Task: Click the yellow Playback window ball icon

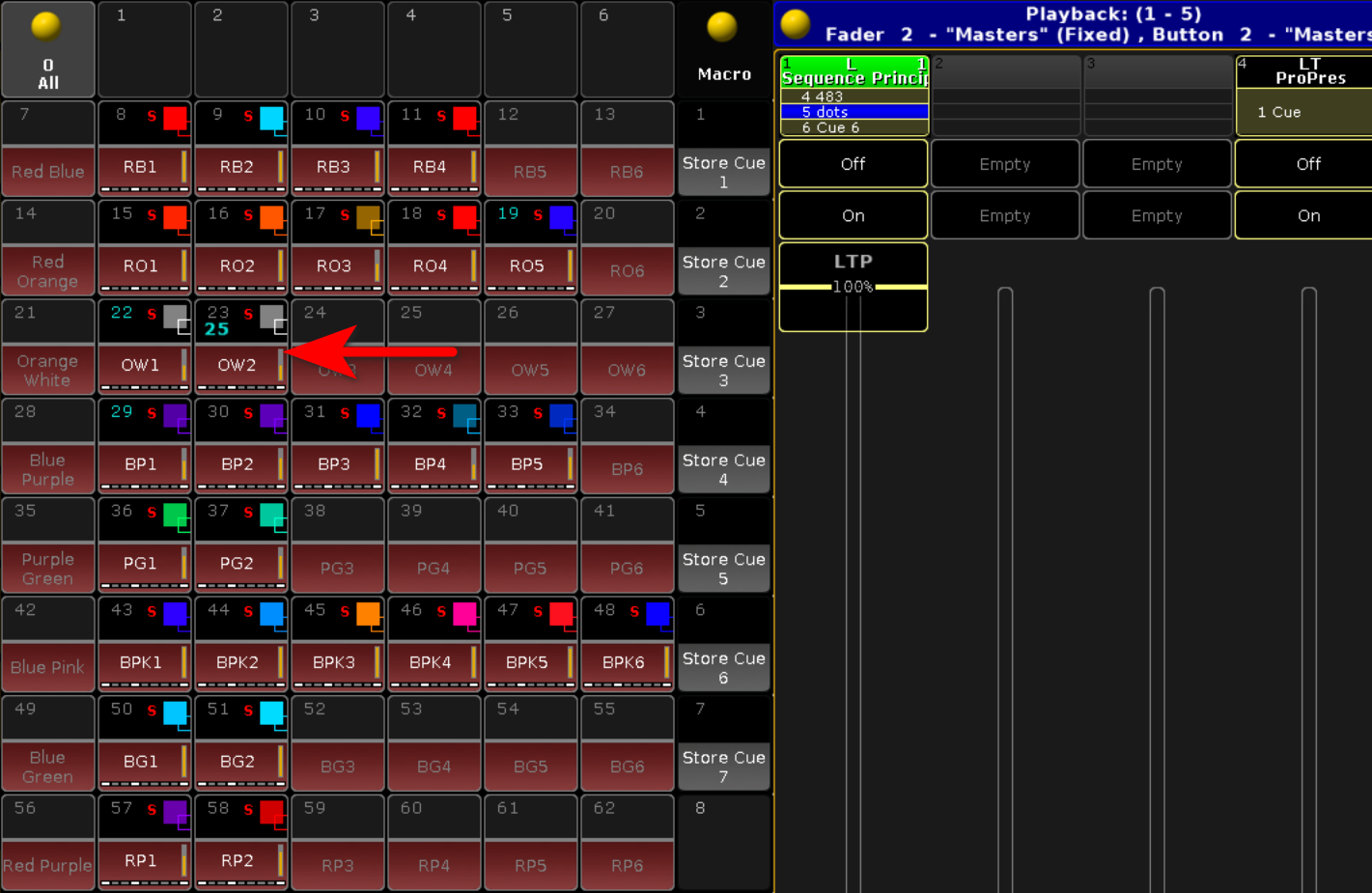Action: [795, 24]
